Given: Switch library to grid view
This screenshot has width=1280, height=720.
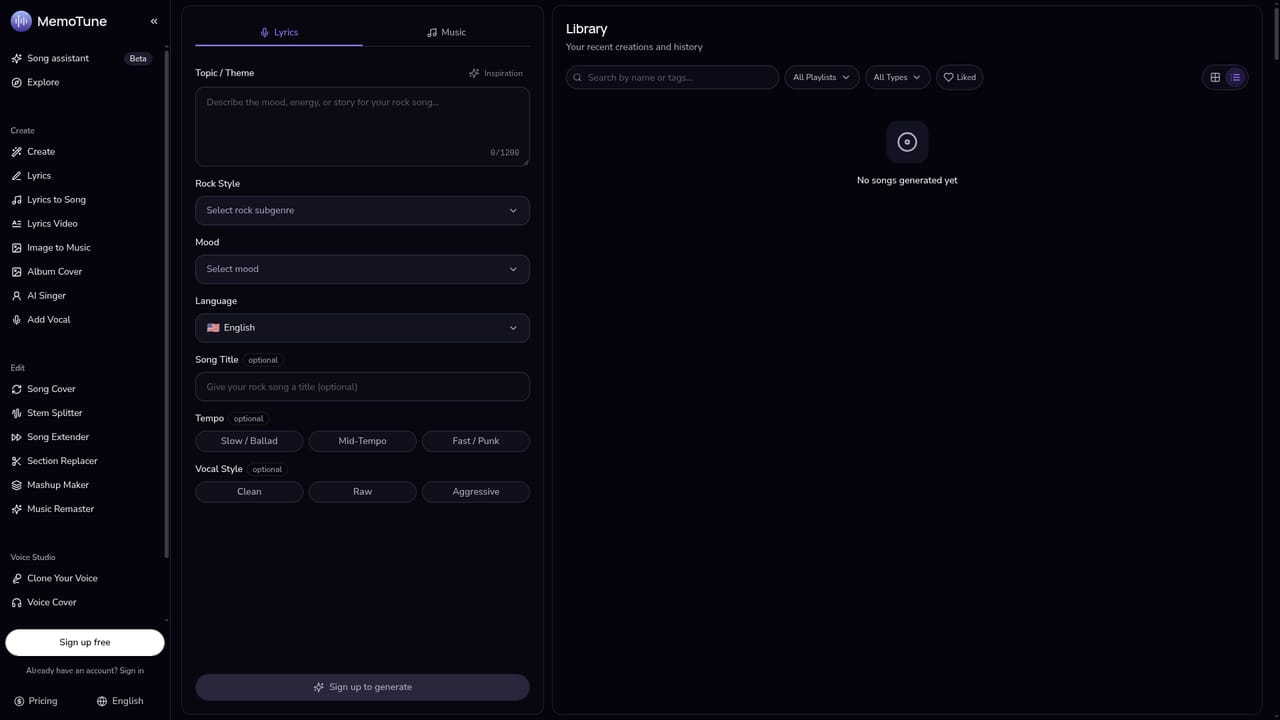Looking at the screenshot, I should 1215,77.
